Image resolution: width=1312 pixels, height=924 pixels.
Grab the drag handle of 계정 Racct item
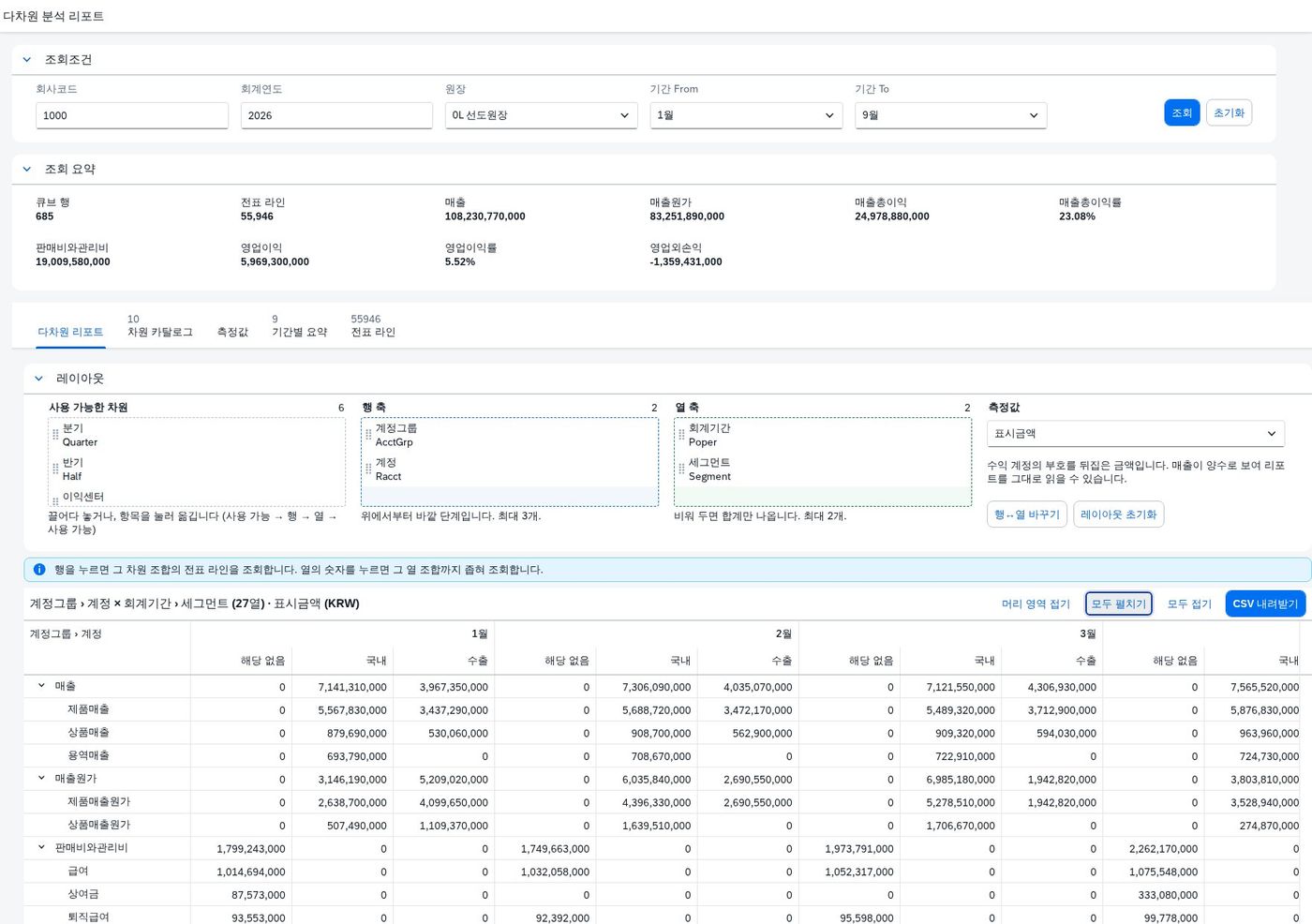pos(368,469)
